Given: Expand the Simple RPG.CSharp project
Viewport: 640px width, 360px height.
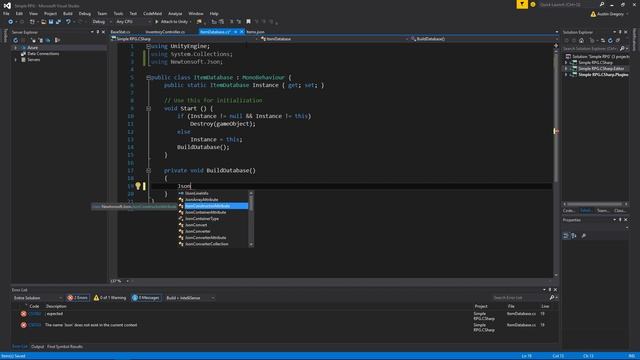Looking at the screenshot, I should [566, 62].
